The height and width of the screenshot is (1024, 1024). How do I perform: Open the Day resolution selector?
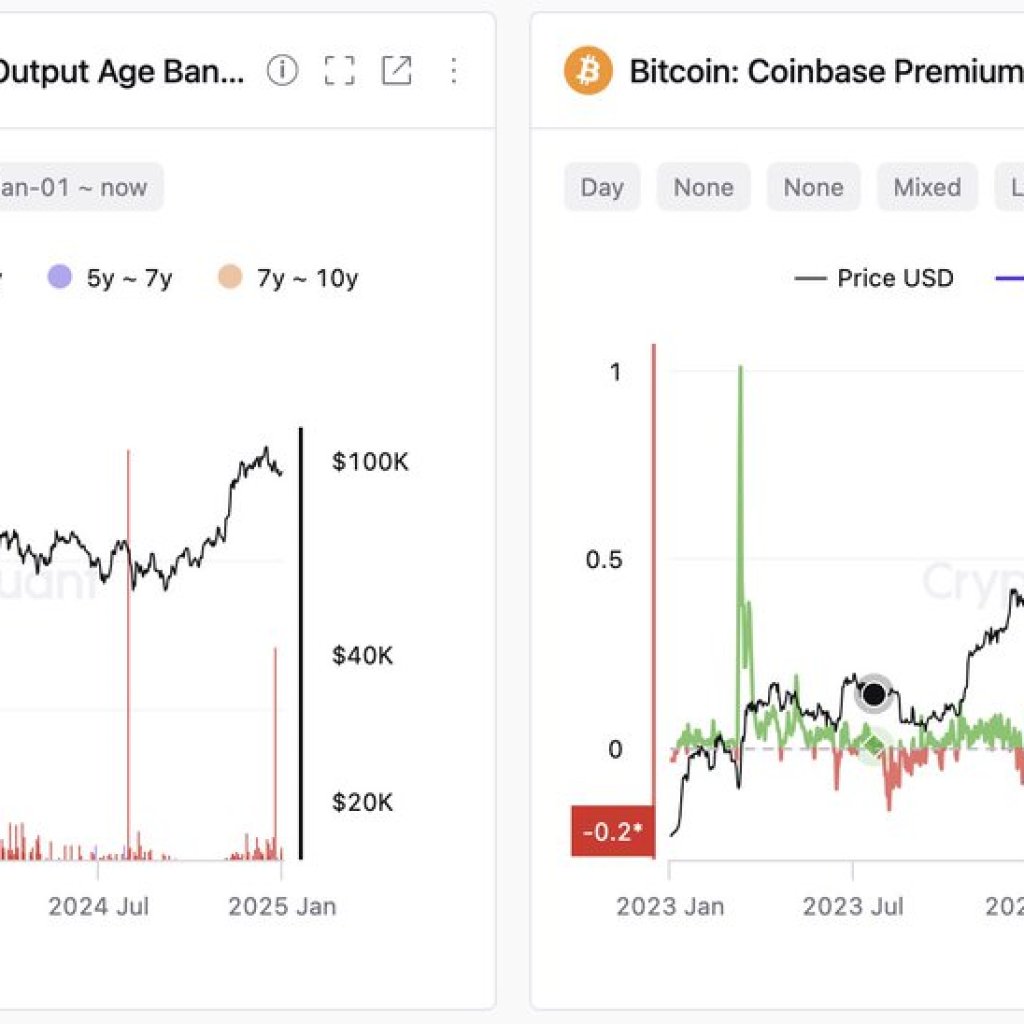click(x=601, y=187)
